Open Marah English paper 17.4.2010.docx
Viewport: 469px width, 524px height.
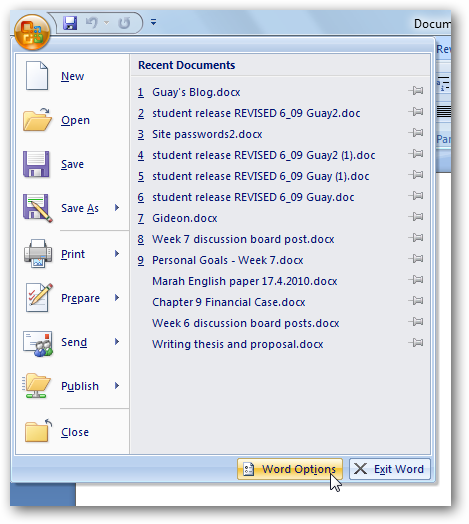coord(245,281)
